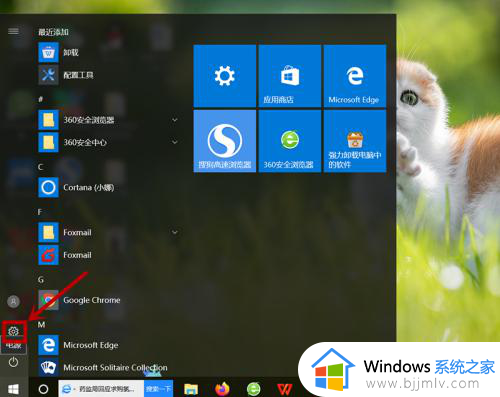Open the 360 browser taskbar icon
500x397 pixels.
coord(254,389)
